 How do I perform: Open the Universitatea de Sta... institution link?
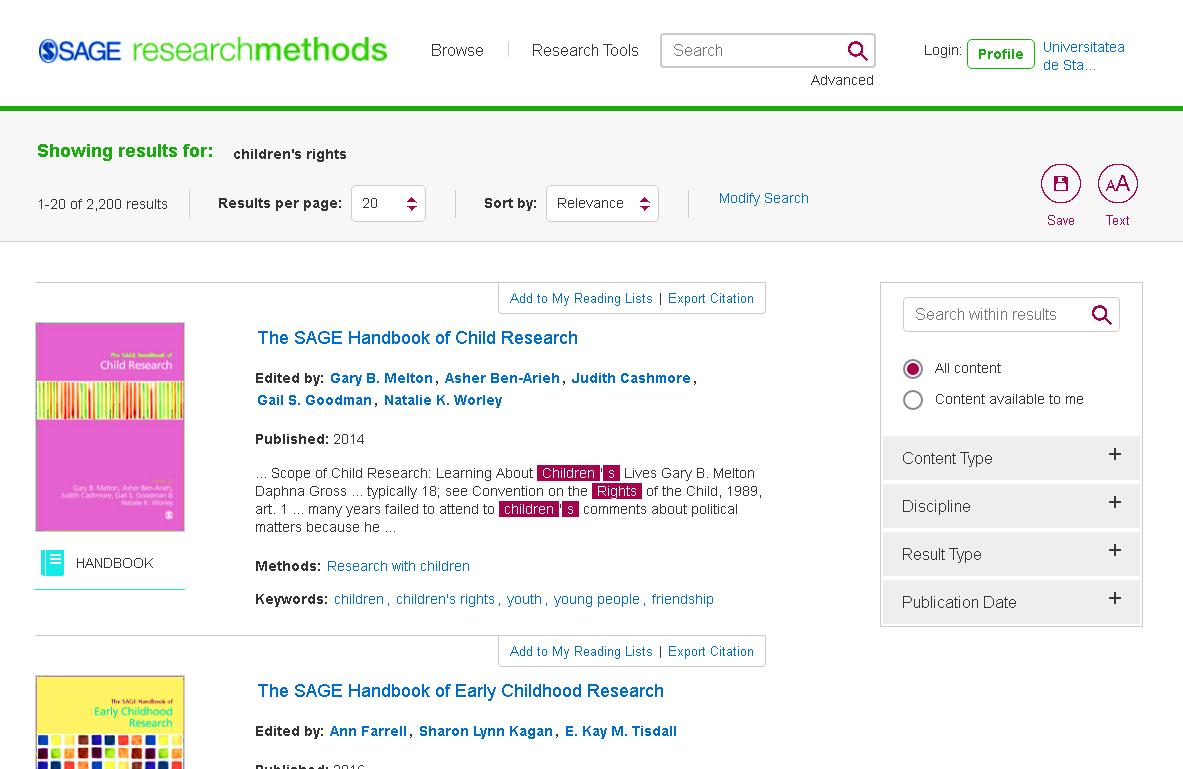(x=1083, y=56)
